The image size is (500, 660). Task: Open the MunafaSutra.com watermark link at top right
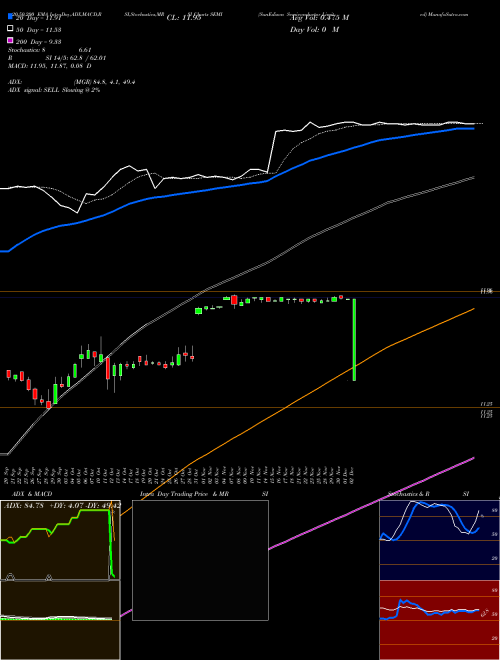point(444,14)
